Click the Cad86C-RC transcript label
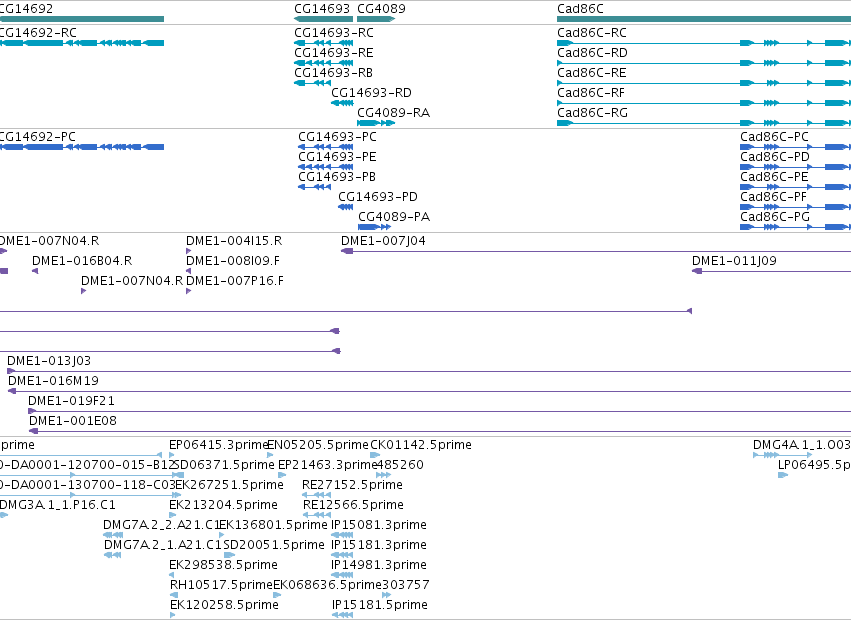Screen dimensions: 851x620 click(592, 33)
